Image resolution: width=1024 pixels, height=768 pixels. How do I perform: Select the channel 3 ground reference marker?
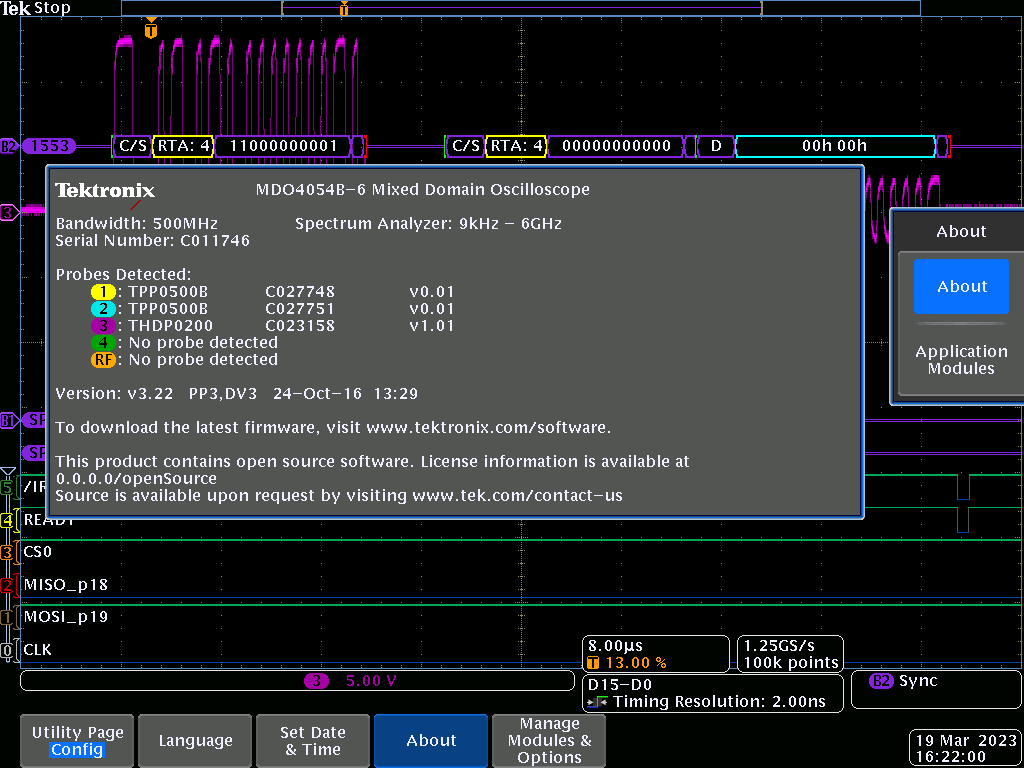8,212
